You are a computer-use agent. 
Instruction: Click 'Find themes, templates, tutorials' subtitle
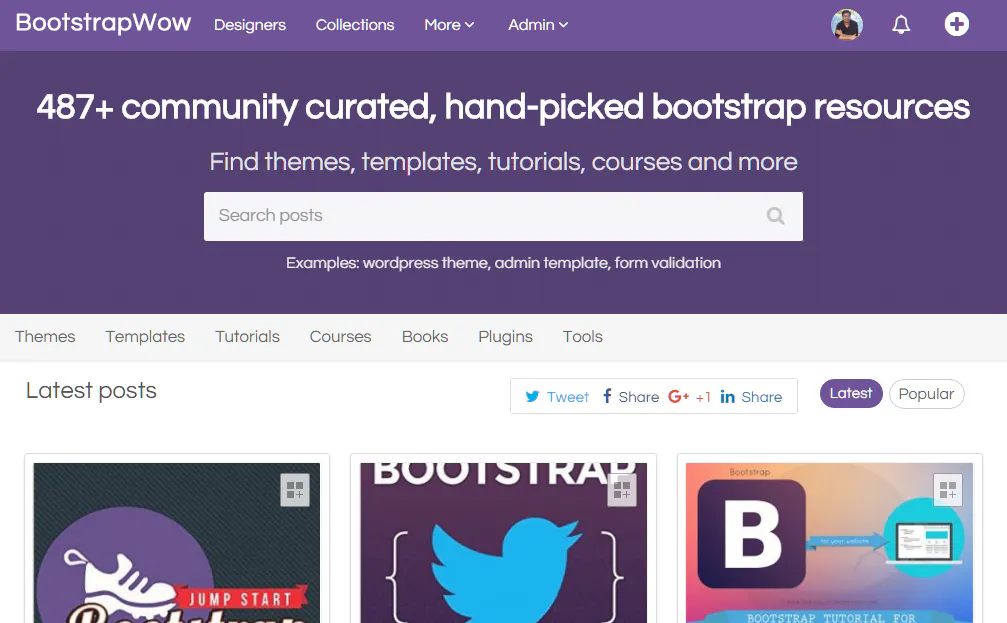504,162
